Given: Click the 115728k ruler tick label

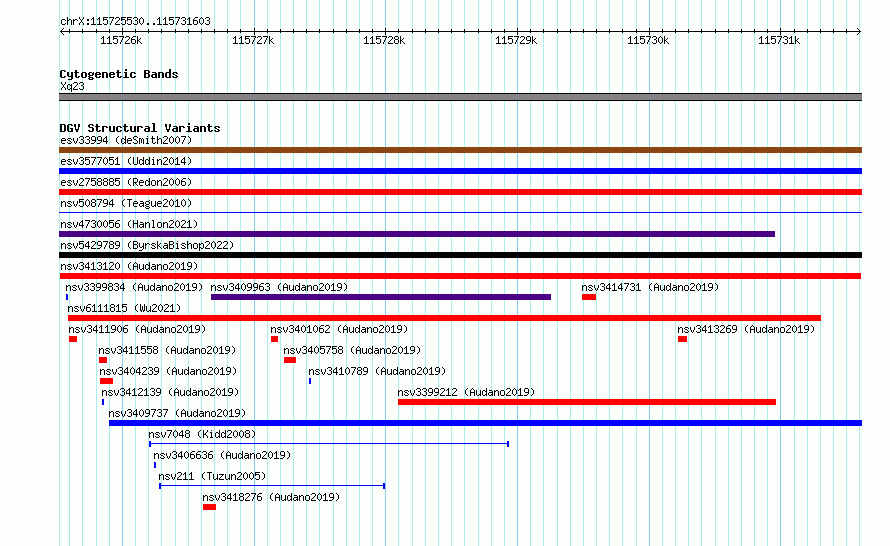Looking at the screenshot, I should [x=384, y=40].
